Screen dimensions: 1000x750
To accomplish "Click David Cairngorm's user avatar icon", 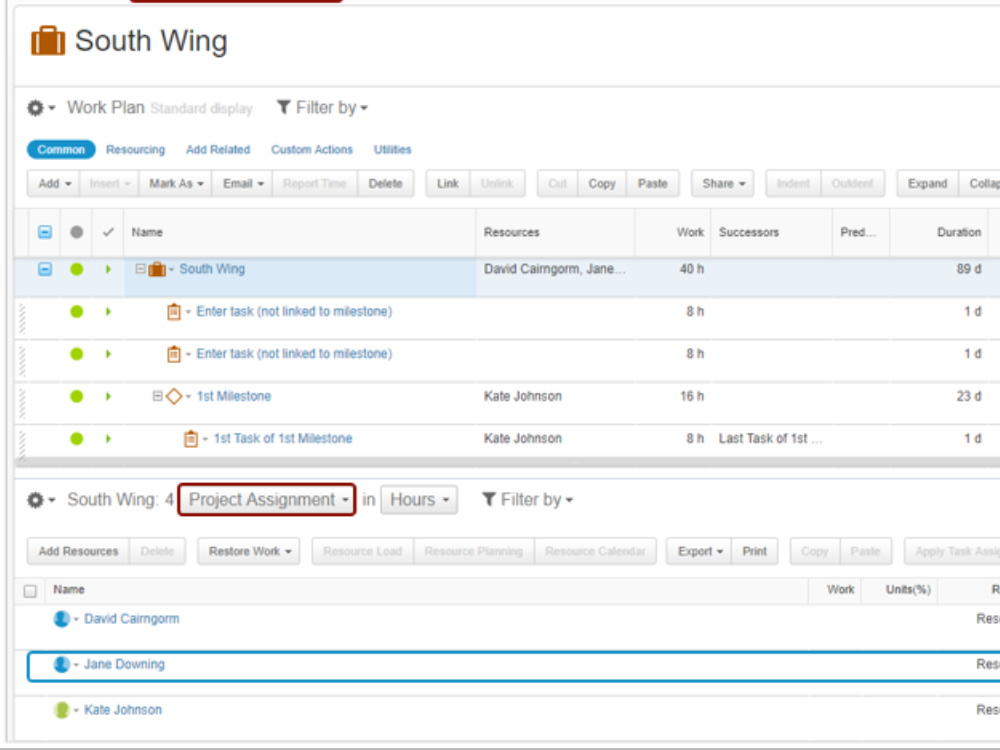I will (x=61, y=619).
